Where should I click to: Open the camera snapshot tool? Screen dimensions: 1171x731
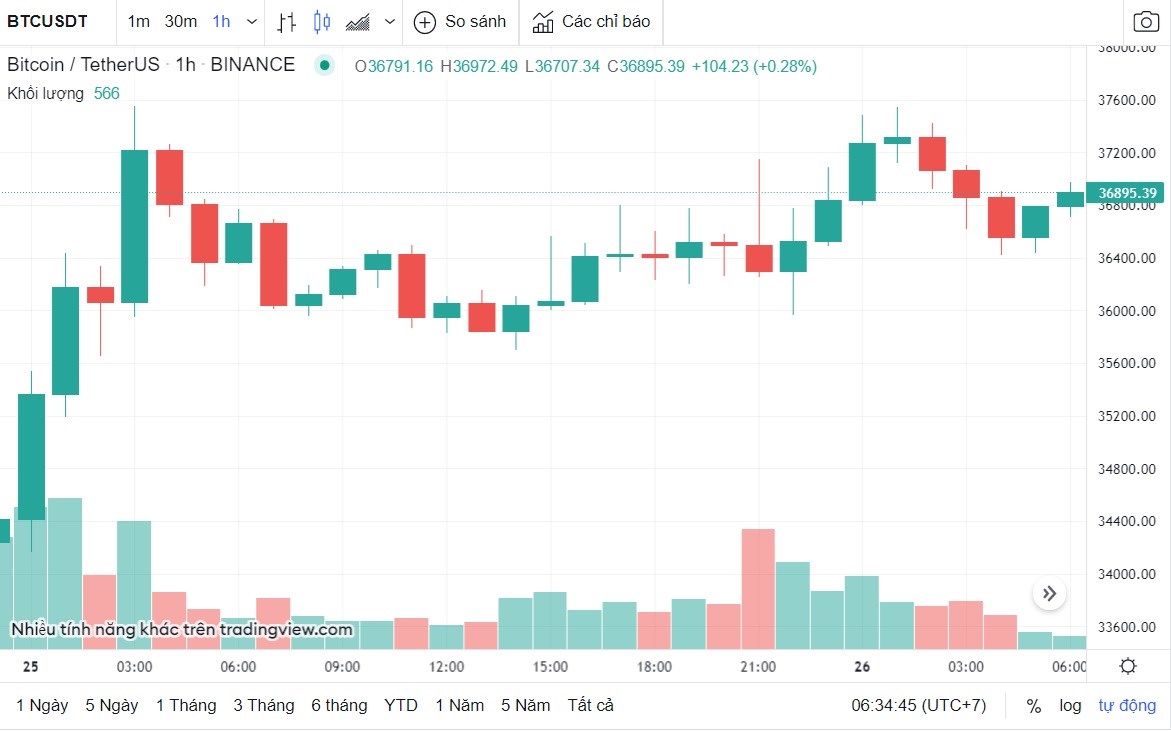click(1145, 21)
